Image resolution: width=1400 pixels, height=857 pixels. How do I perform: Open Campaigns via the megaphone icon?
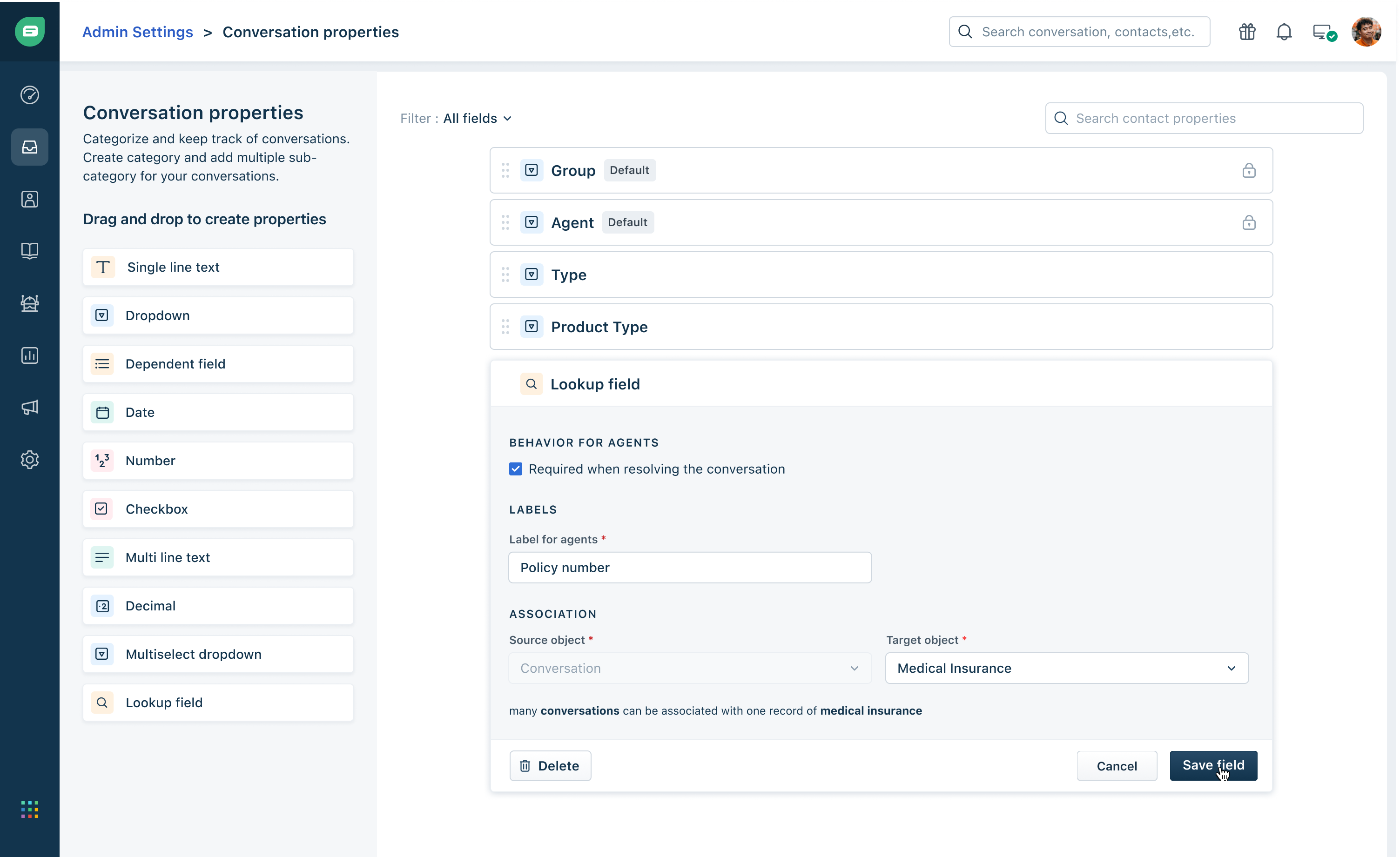point(29,407)
